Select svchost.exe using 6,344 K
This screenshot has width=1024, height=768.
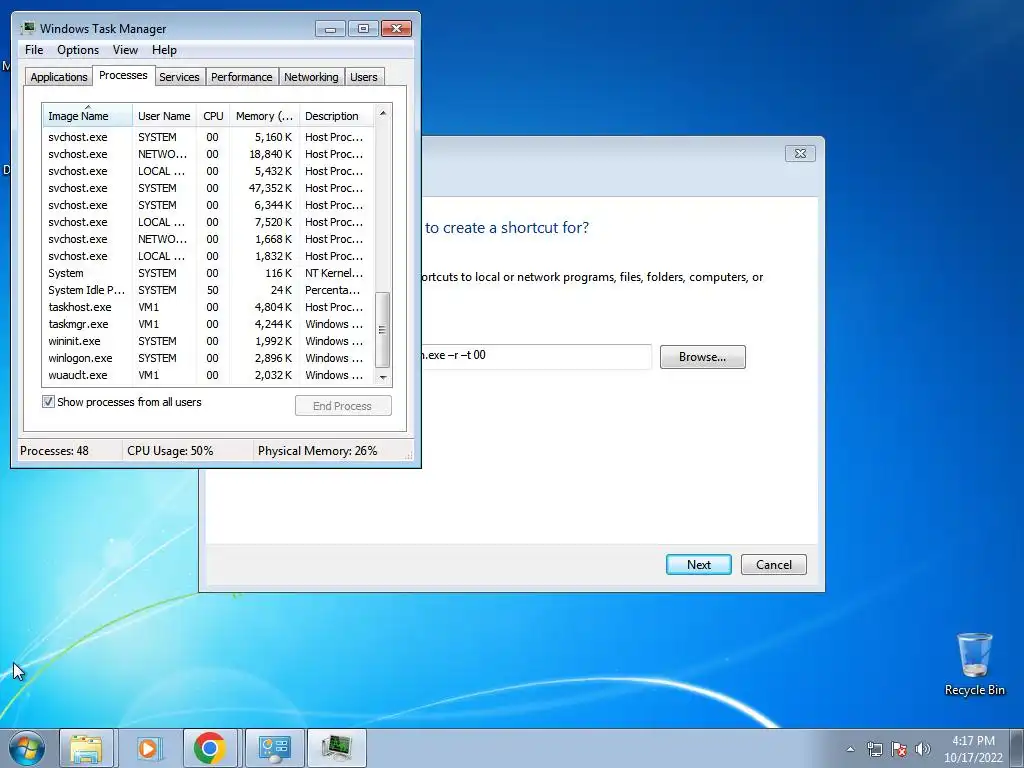coord(208,205)
